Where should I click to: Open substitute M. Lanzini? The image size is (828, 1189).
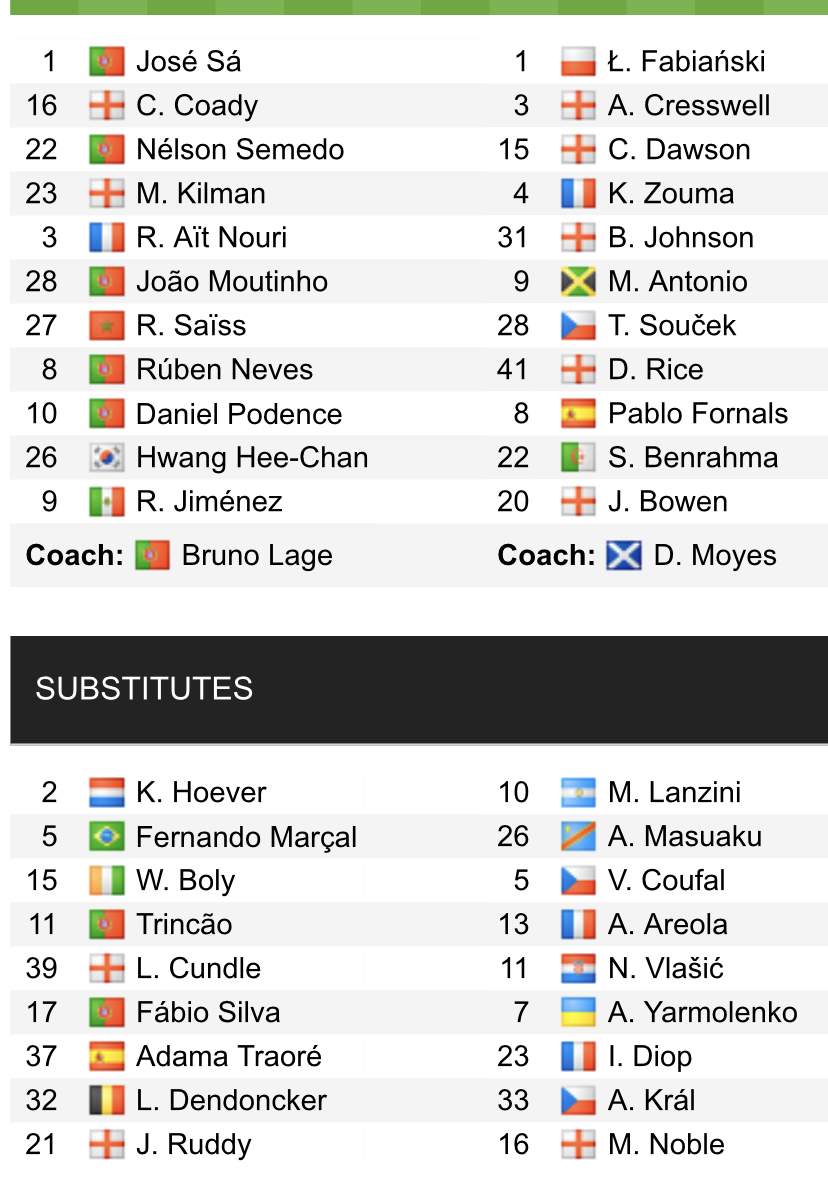674,793
